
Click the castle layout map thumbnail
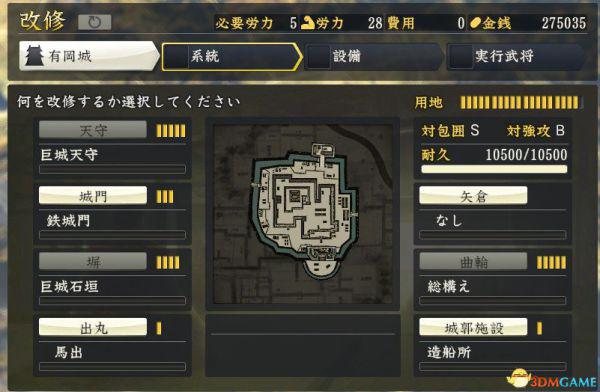click(303, 214)
